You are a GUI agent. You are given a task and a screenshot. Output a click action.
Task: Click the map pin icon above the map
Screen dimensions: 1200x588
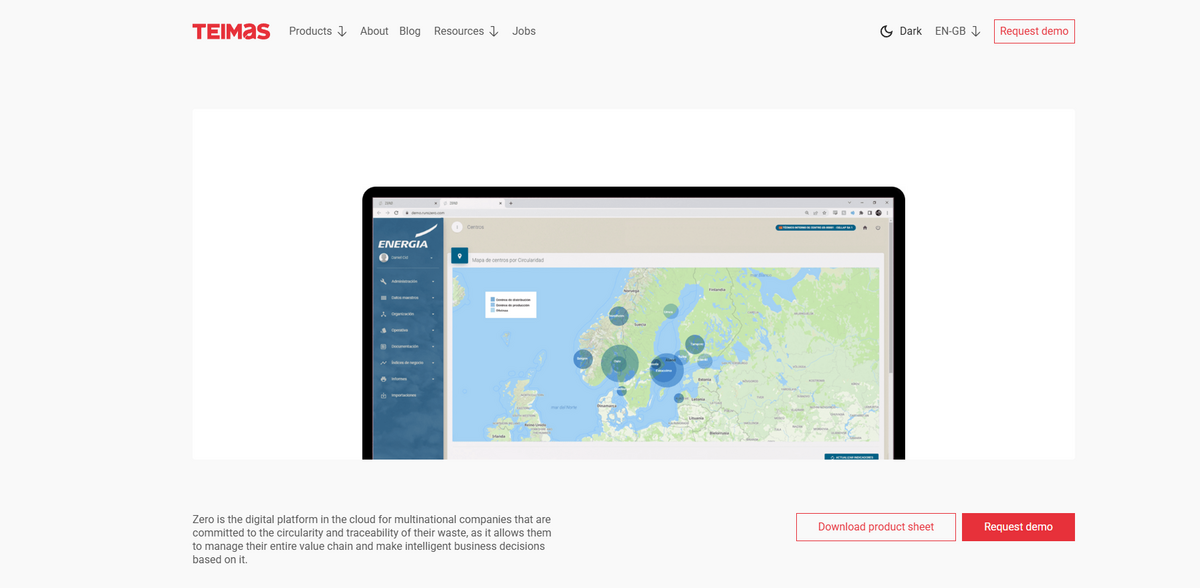point(459,256)
